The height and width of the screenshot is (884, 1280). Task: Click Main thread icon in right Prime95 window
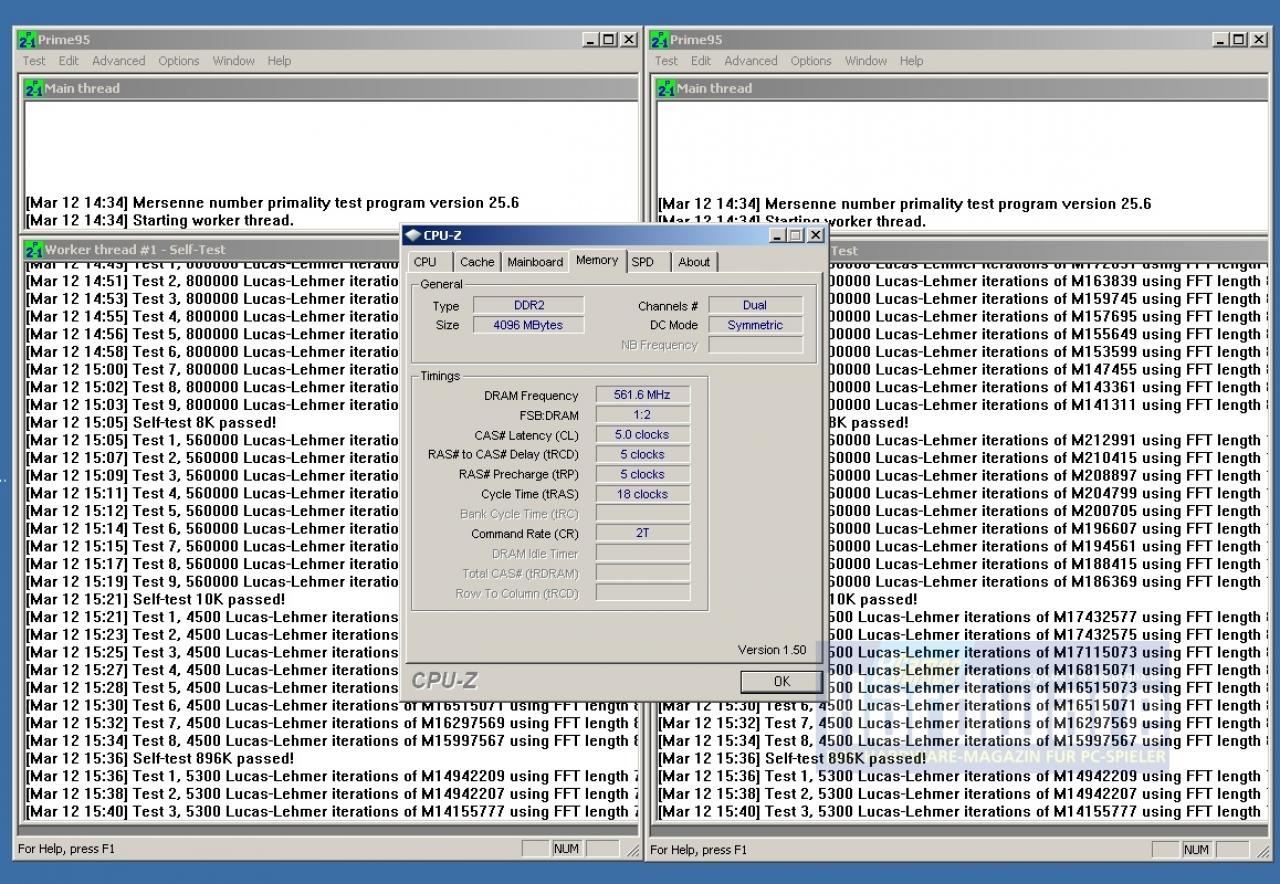pyautogui.click(x=666, y=89)
